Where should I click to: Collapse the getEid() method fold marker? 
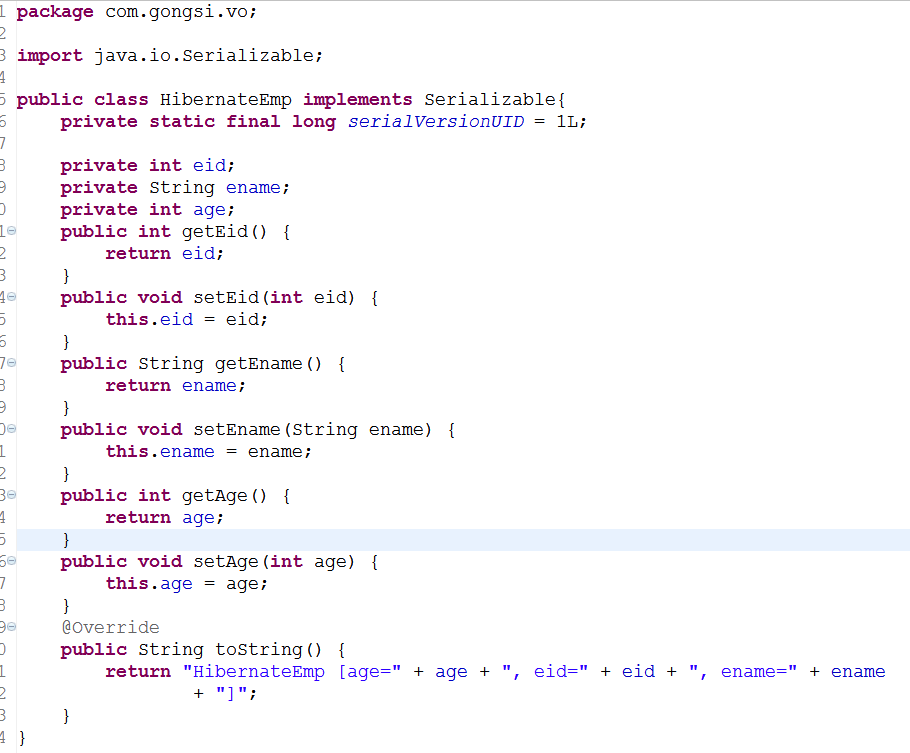[x=11, y=231]
